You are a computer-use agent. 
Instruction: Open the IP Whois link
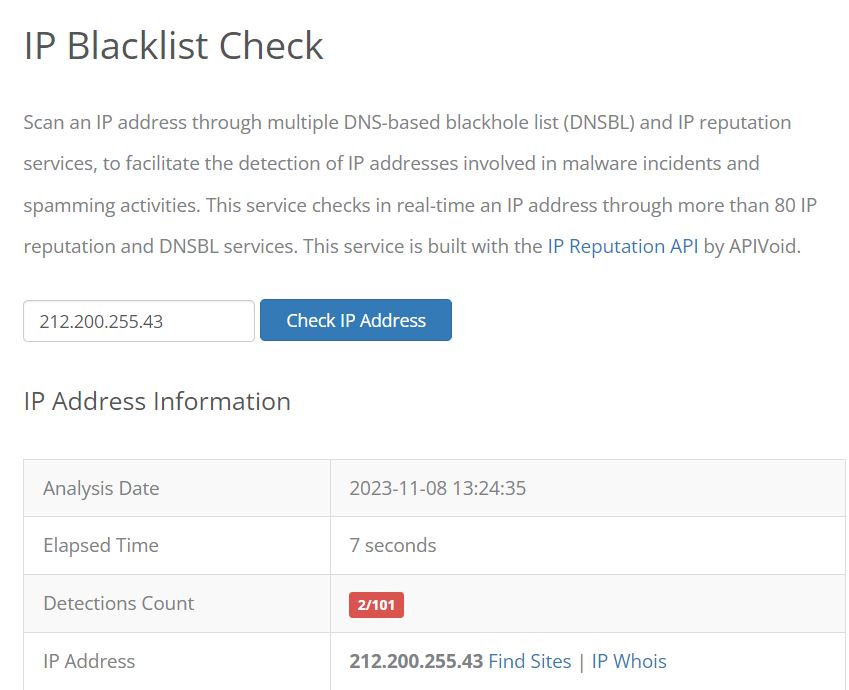click(x=629, y=661)
